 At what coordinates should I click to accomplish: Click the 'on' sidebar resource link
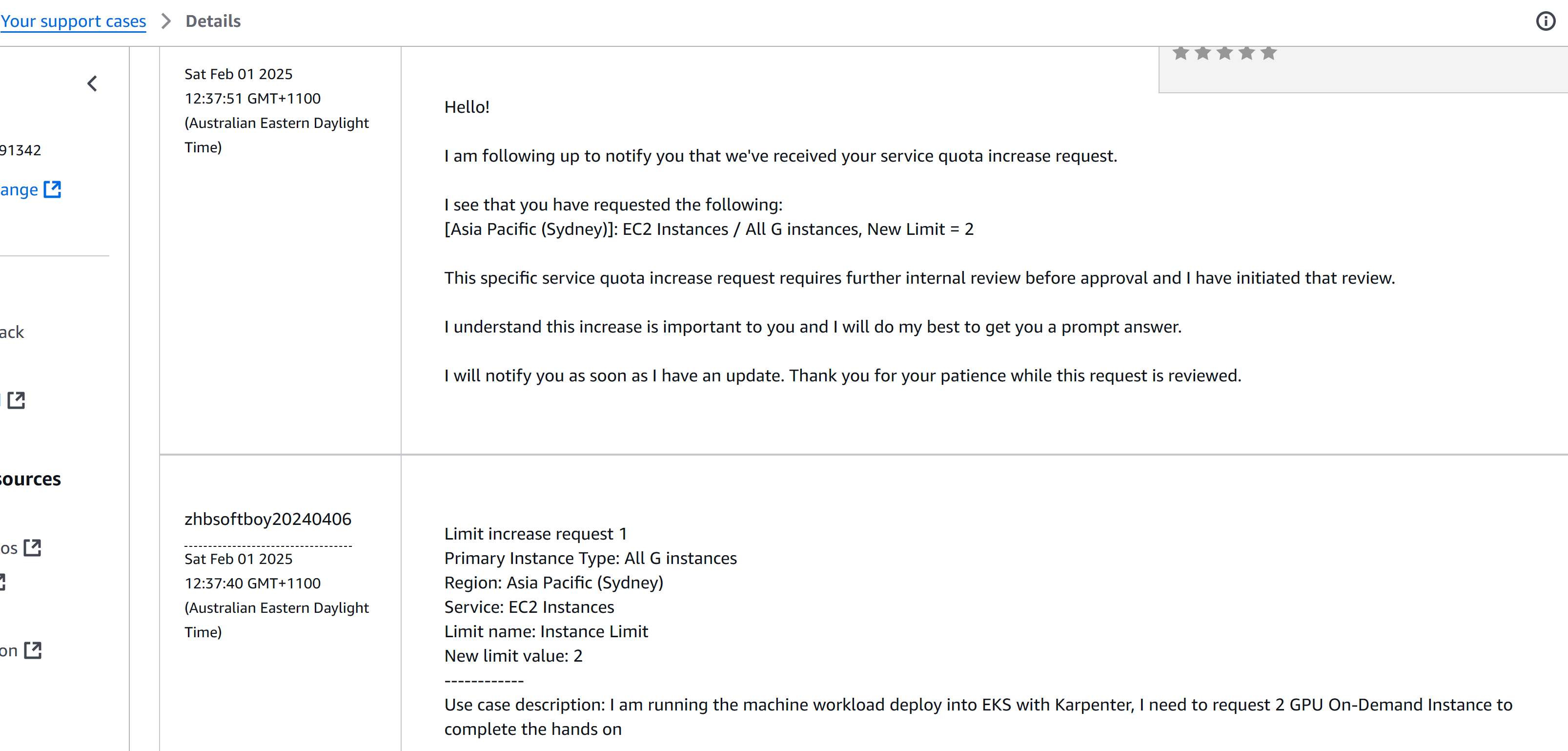tap(9, 650)
